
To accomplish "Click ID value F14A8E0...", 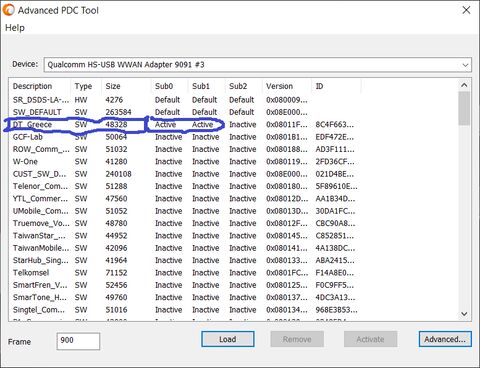I will (x=335, y=273).
